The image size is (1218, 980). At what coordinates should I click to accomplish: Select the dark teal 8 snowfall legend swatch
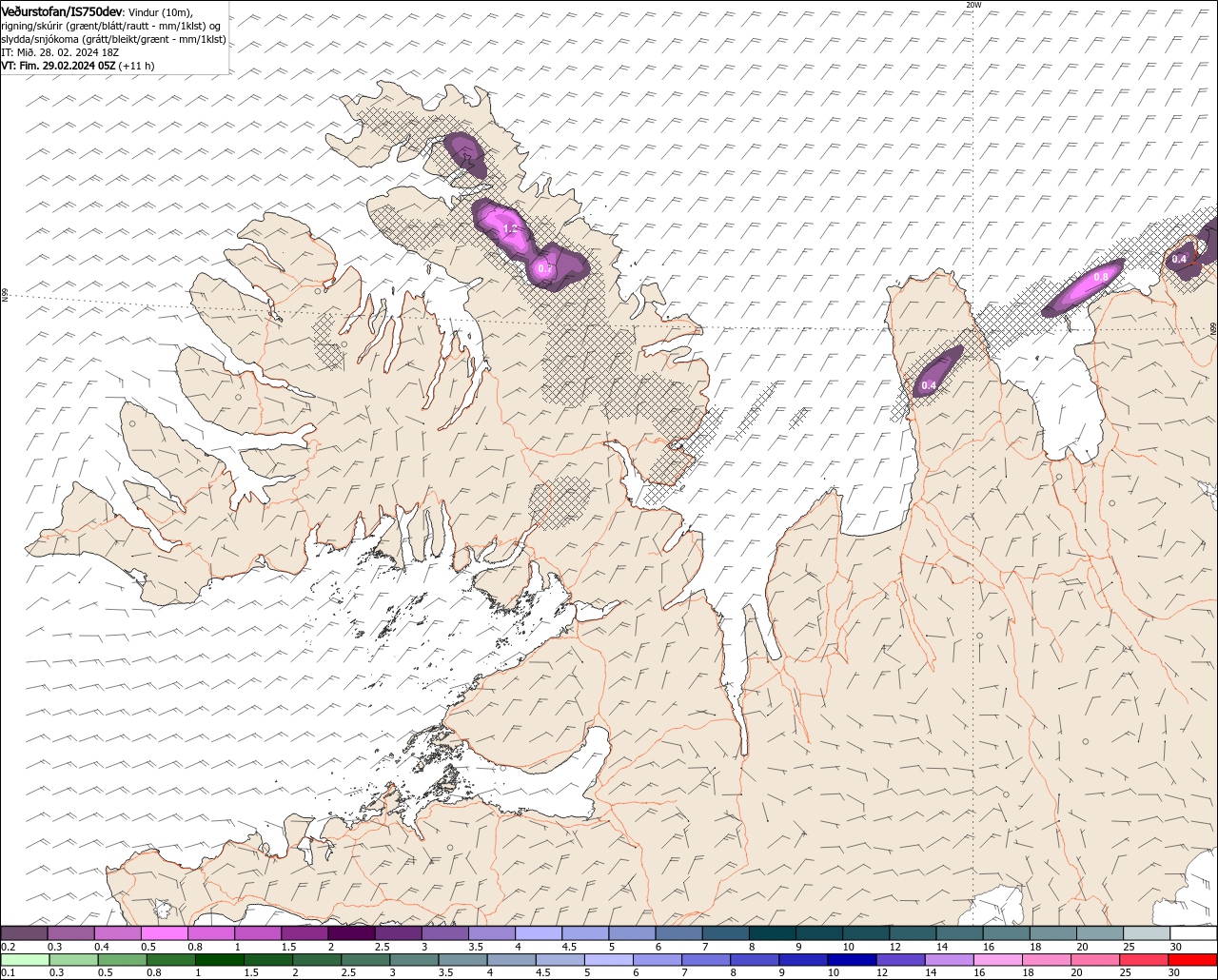(x=773, y=933)
